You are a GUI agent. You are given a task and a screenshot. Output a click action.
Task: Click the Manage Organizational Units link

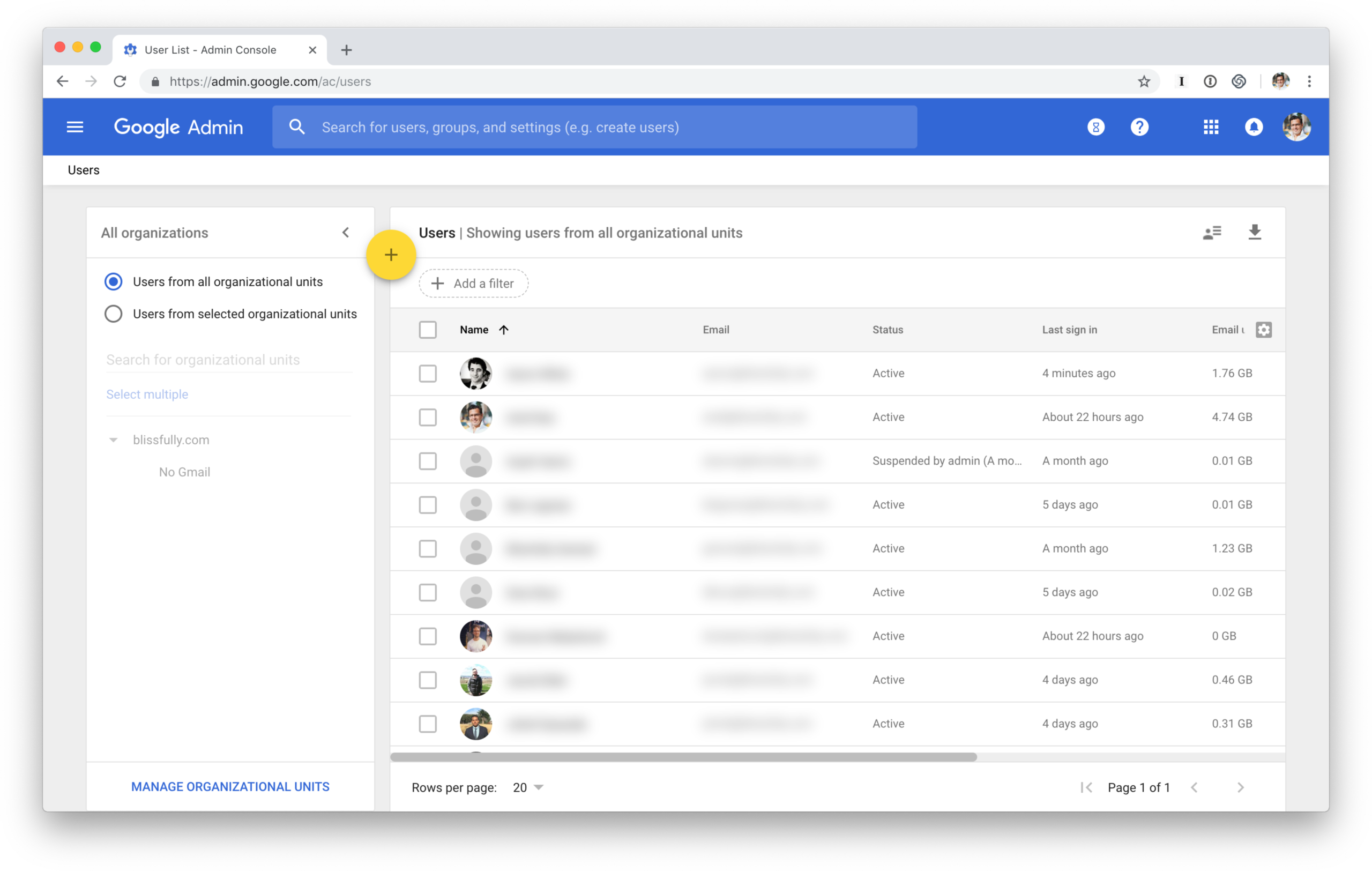(230, 786)
